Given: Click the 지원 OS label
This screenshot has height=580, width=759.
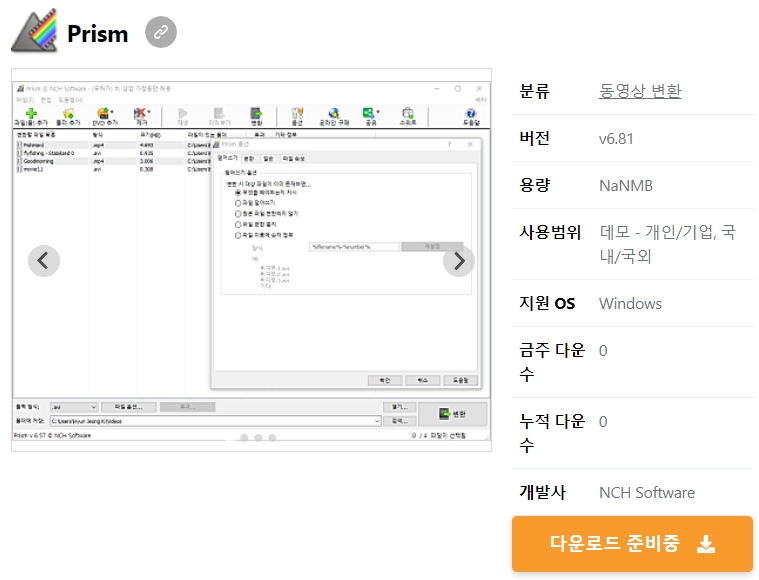Looking at the screenshot, I should 547,303.
